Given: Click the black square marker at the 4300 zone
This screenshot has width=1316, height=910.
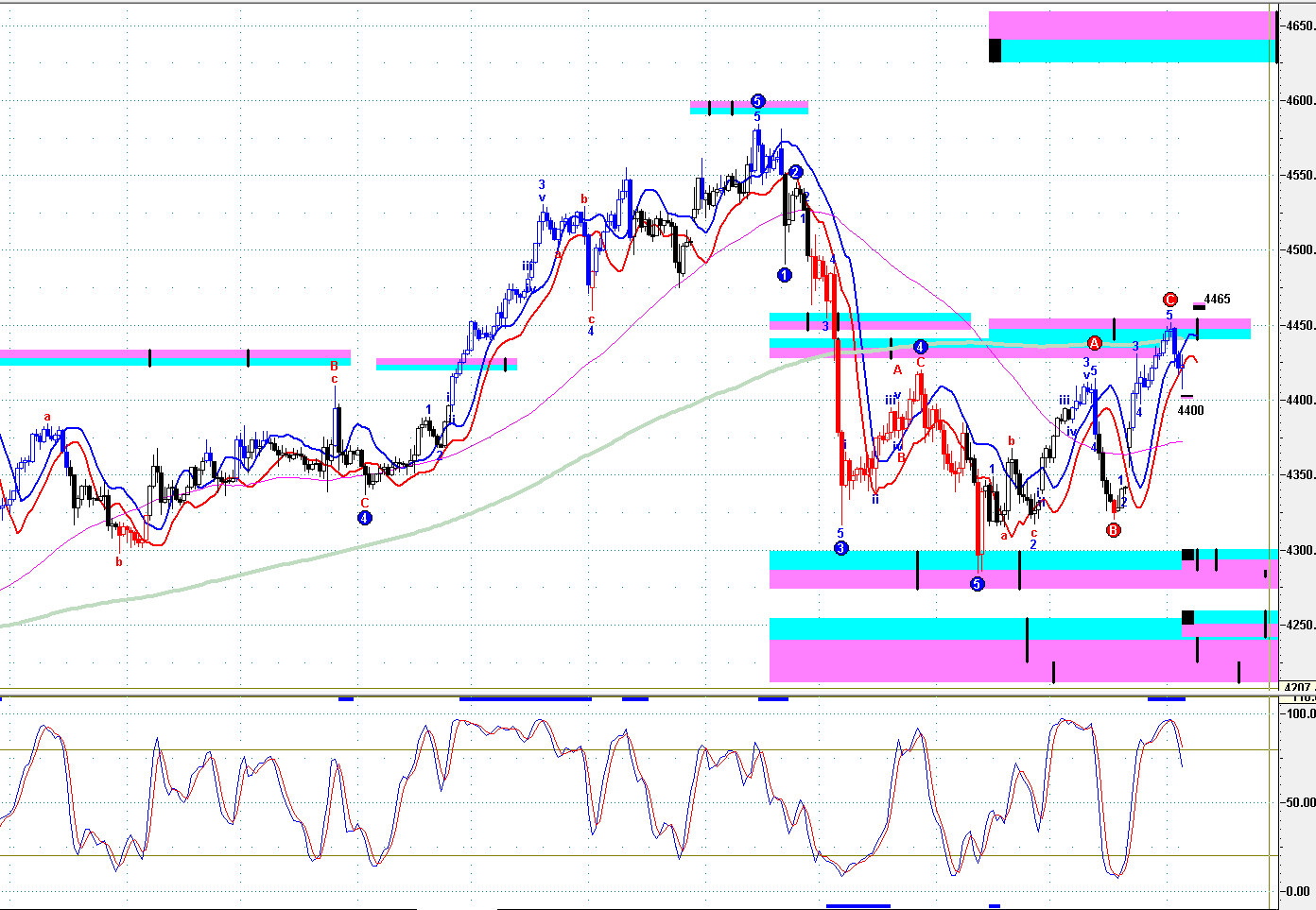Looking at the screenshot, I should (x=1187, y=555).
